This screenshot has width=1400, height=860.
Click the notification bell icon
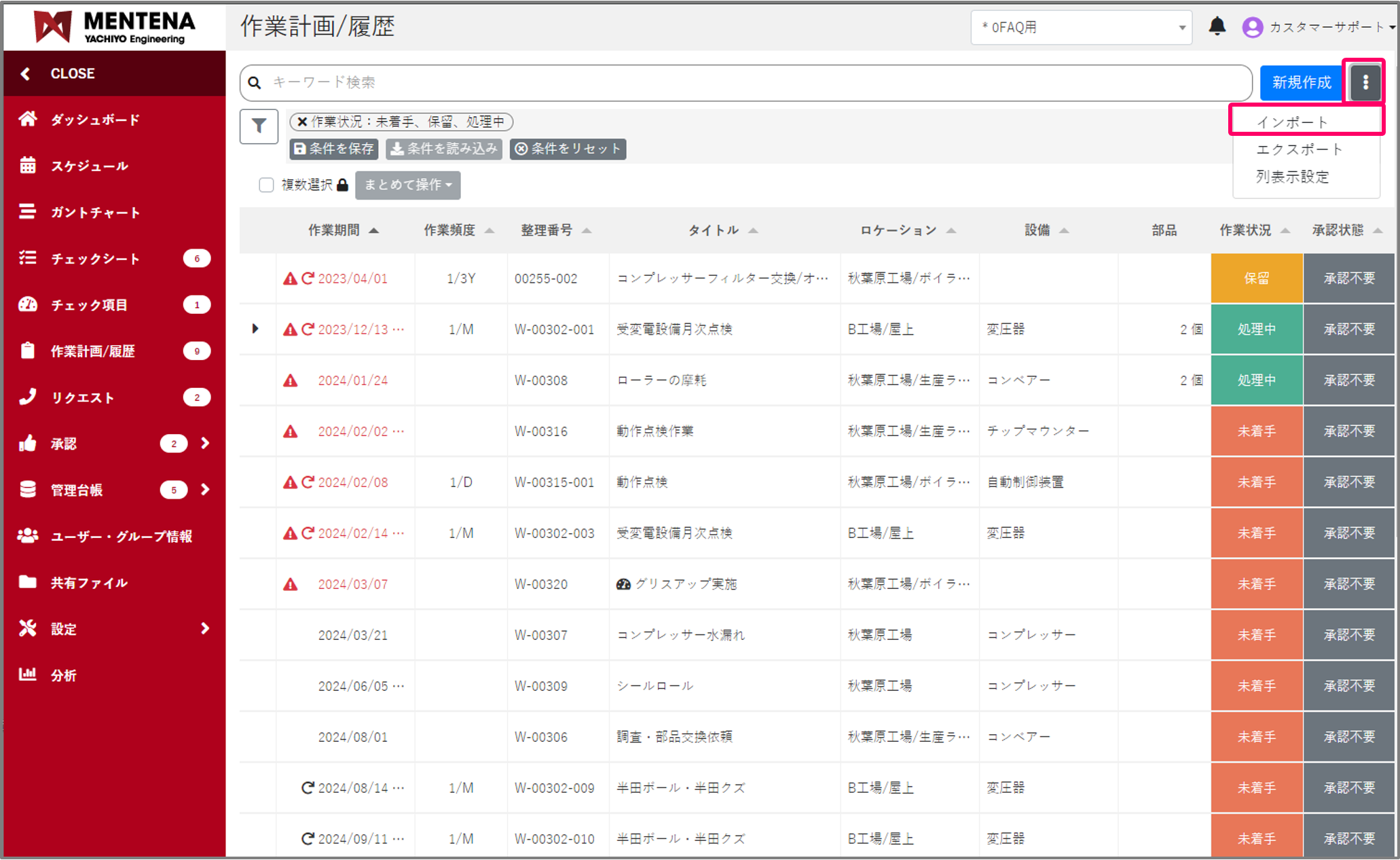(1217, 26)
